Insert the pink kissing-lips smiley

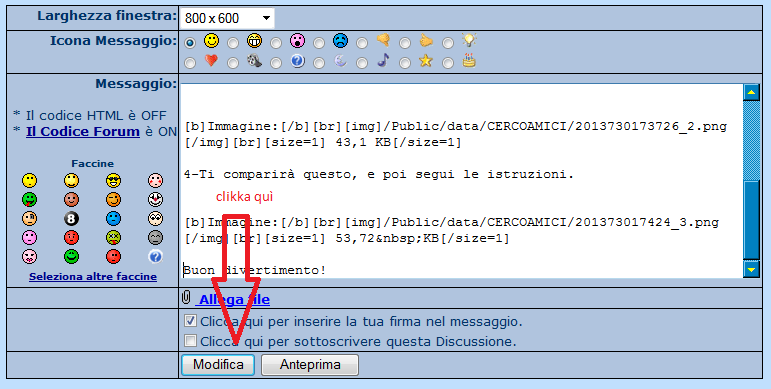30,257
